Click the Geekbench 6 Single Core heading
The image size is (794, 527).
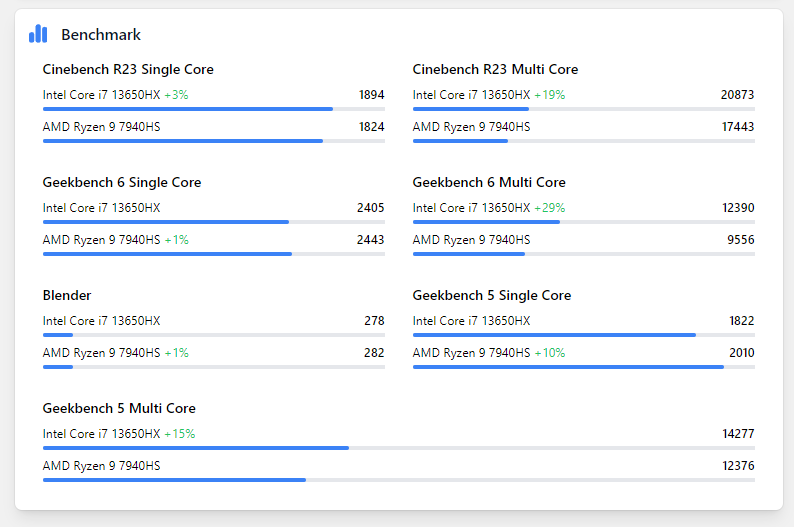pyautogui.click(x=122, y=182)
